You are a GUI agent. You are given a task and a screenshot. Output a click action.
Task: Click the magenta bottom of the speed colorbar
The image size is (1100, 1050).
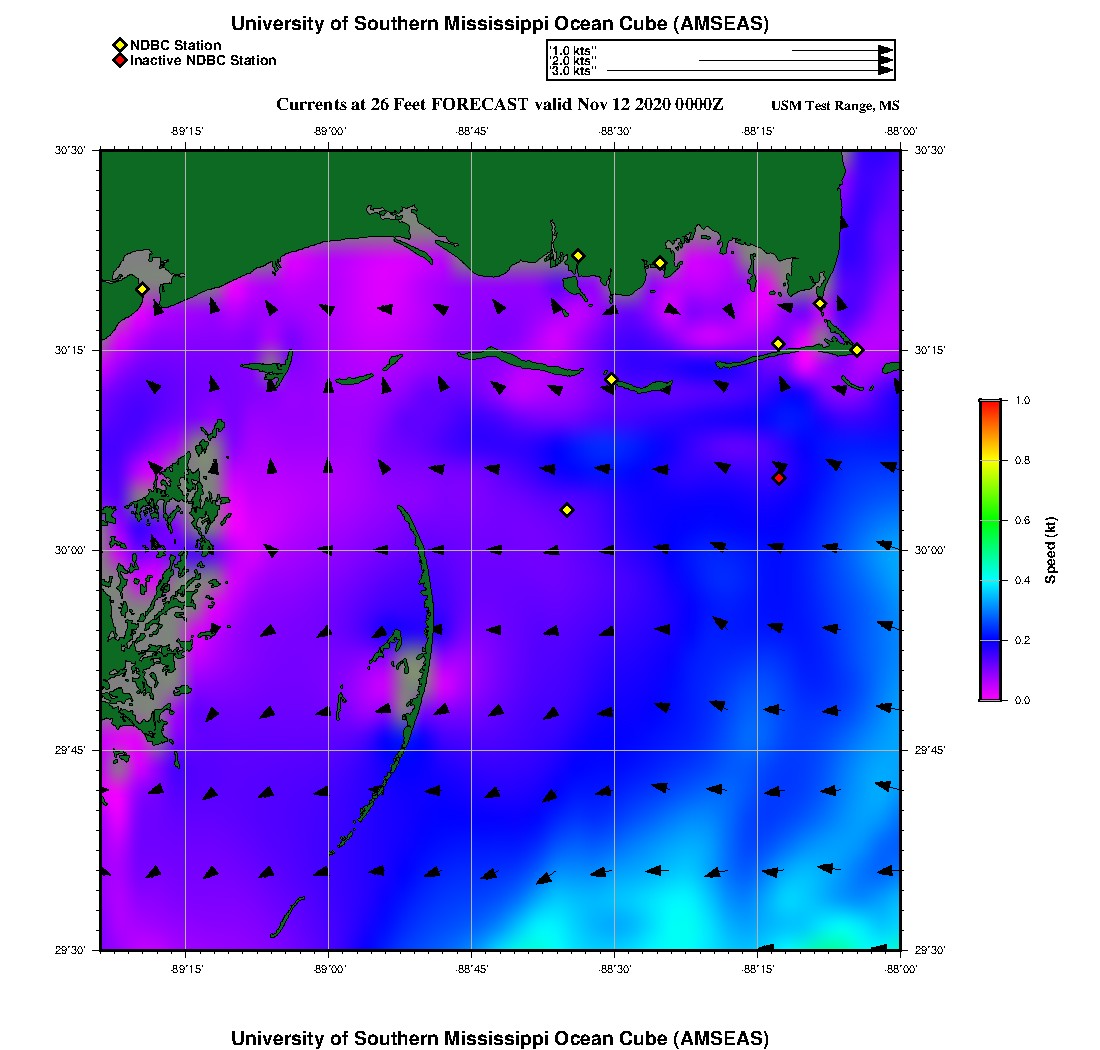990,694
